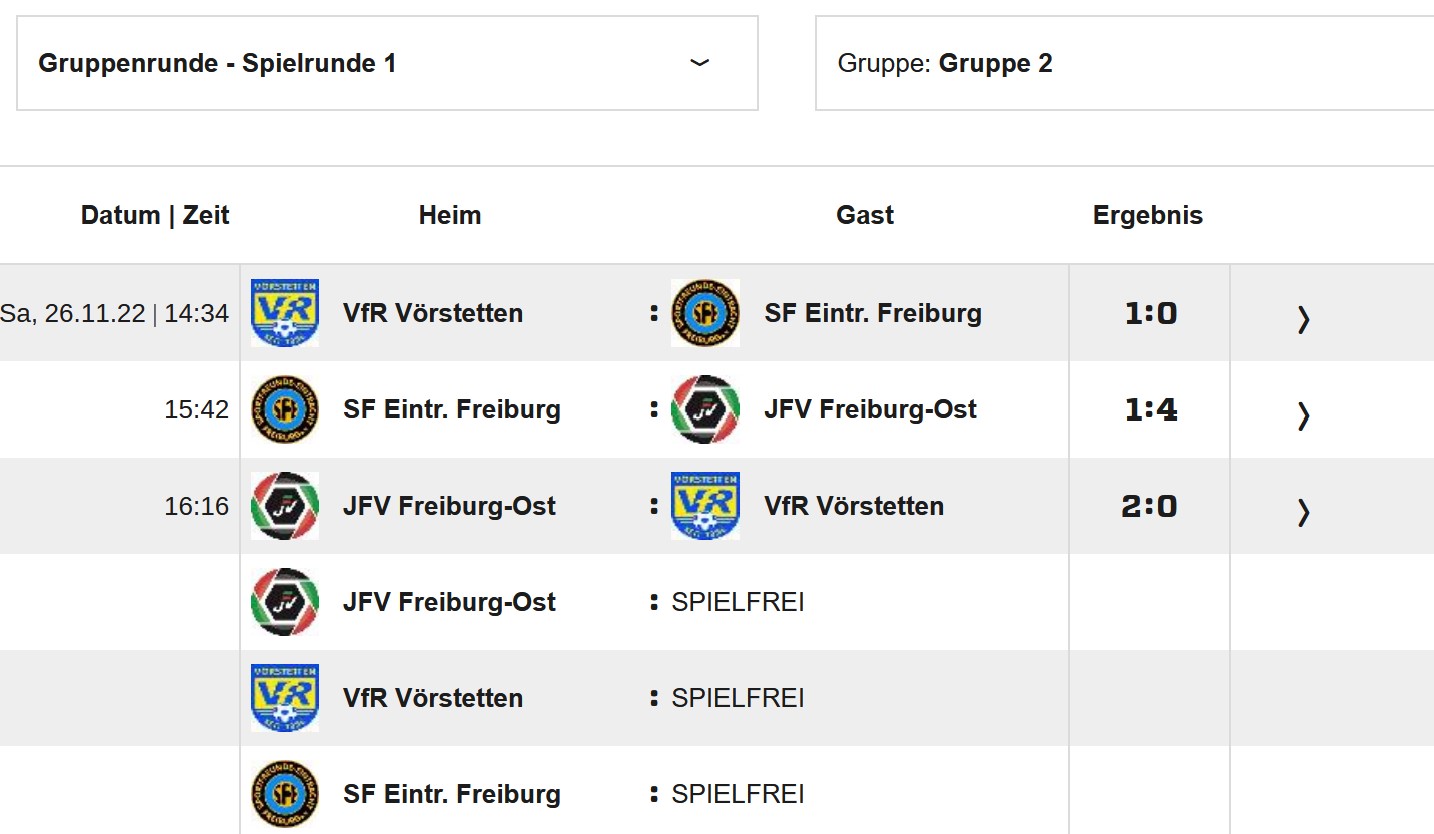Click the Ergebnis column header

pos(1148,215)
